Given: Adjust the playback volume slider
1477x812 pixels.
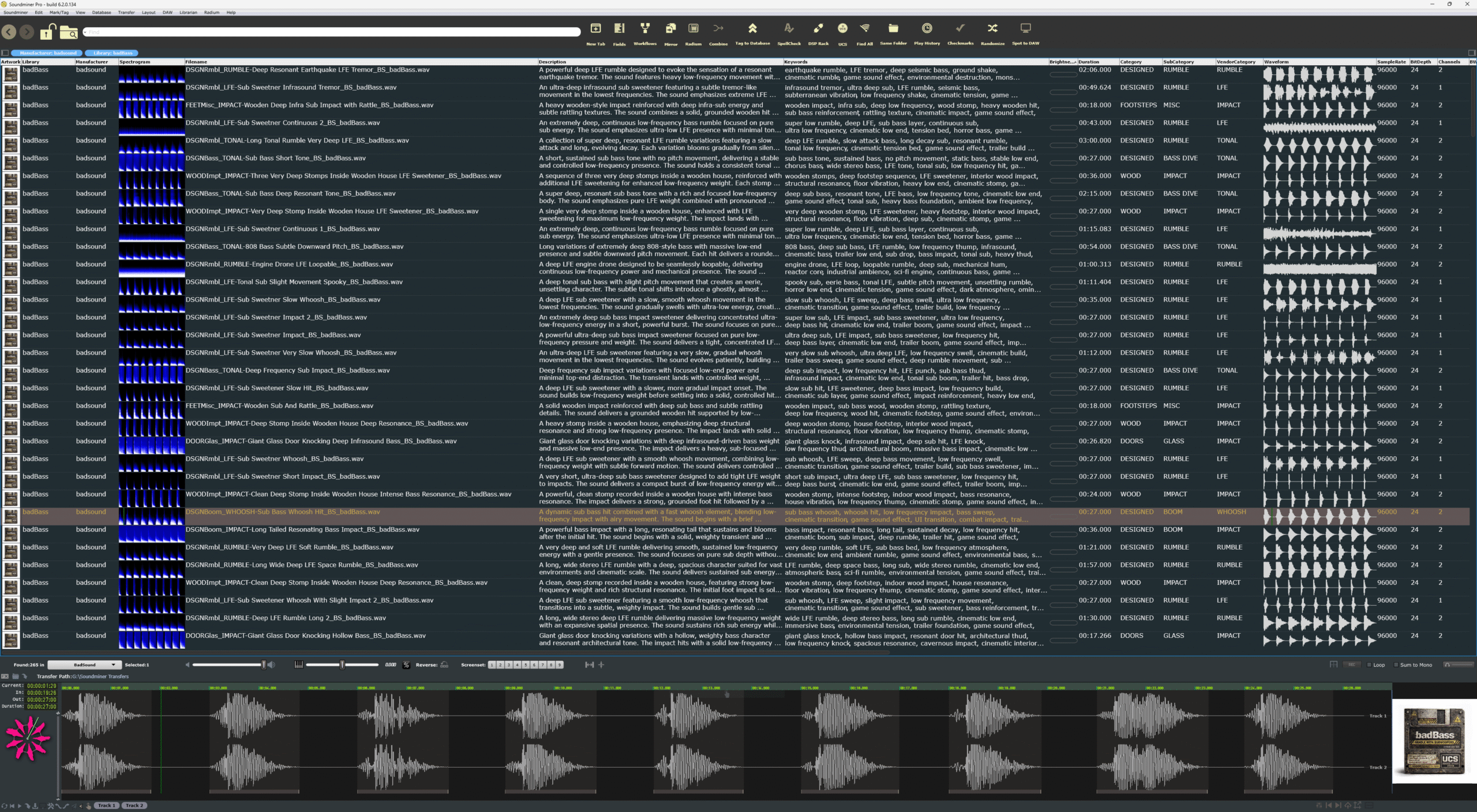Looking at the screenshot, I should click(x=264, y=665).
